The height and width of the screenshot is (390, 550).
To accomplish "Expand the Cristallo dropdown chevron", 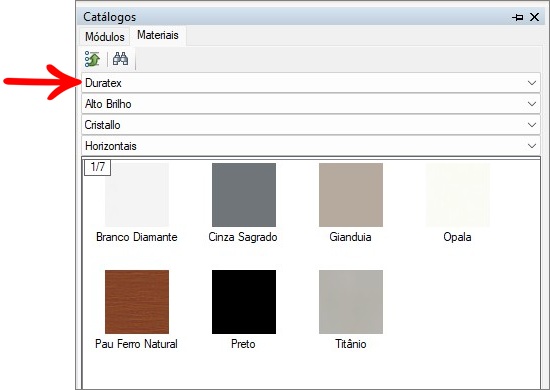I will click(532, 125).
